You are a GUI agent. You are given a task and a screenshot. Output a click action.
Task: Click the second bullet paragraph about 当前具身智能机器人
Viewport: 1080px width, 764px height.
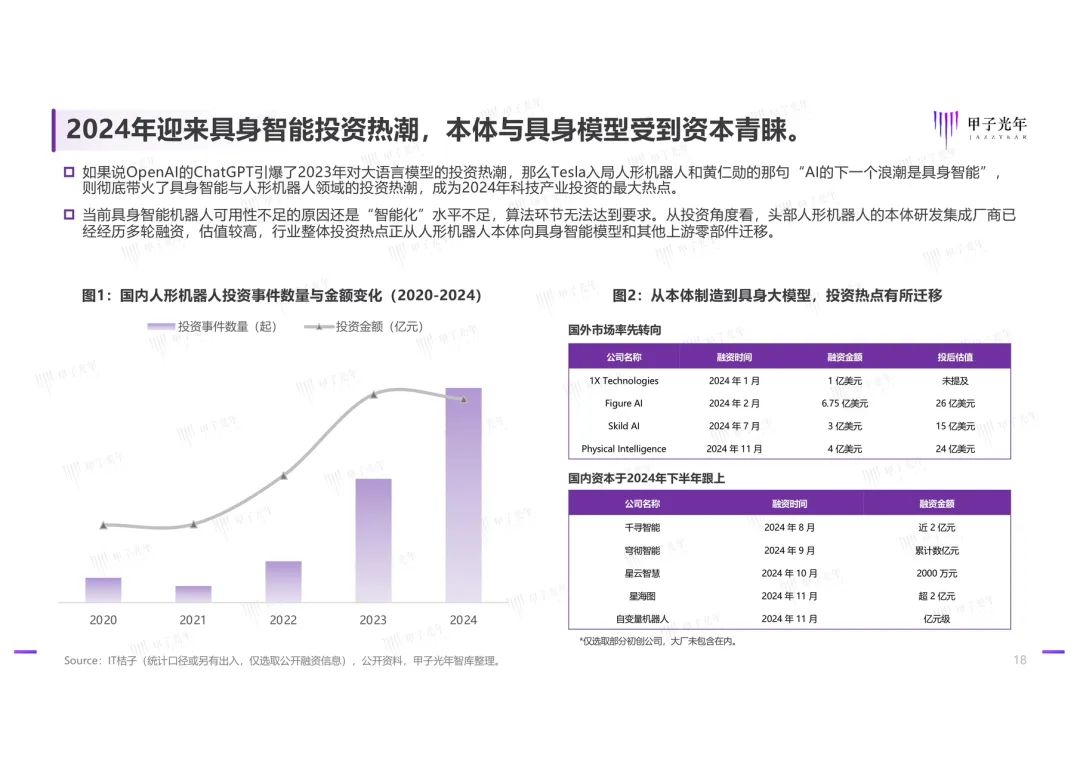(x=548, y=223)
